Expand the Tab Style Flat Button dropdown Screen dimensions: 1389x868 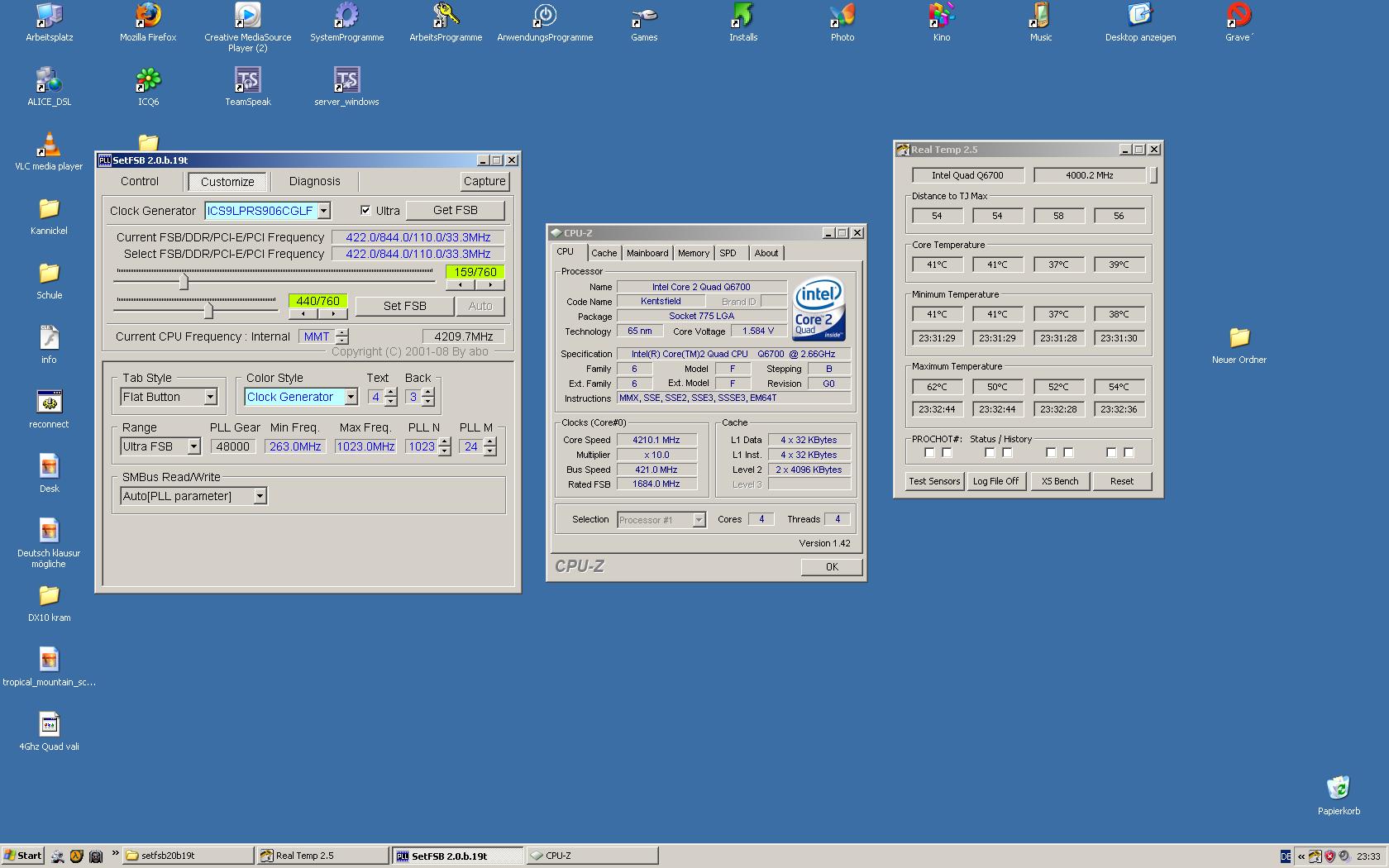[210, 397]
